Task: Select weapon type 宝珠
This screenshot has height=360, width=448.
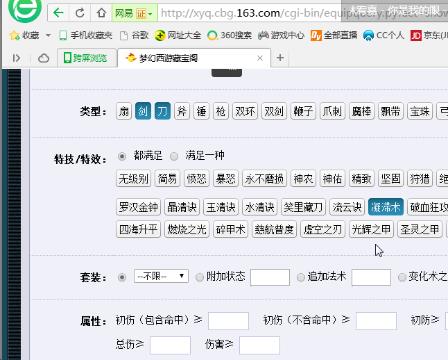Action: 420,111
